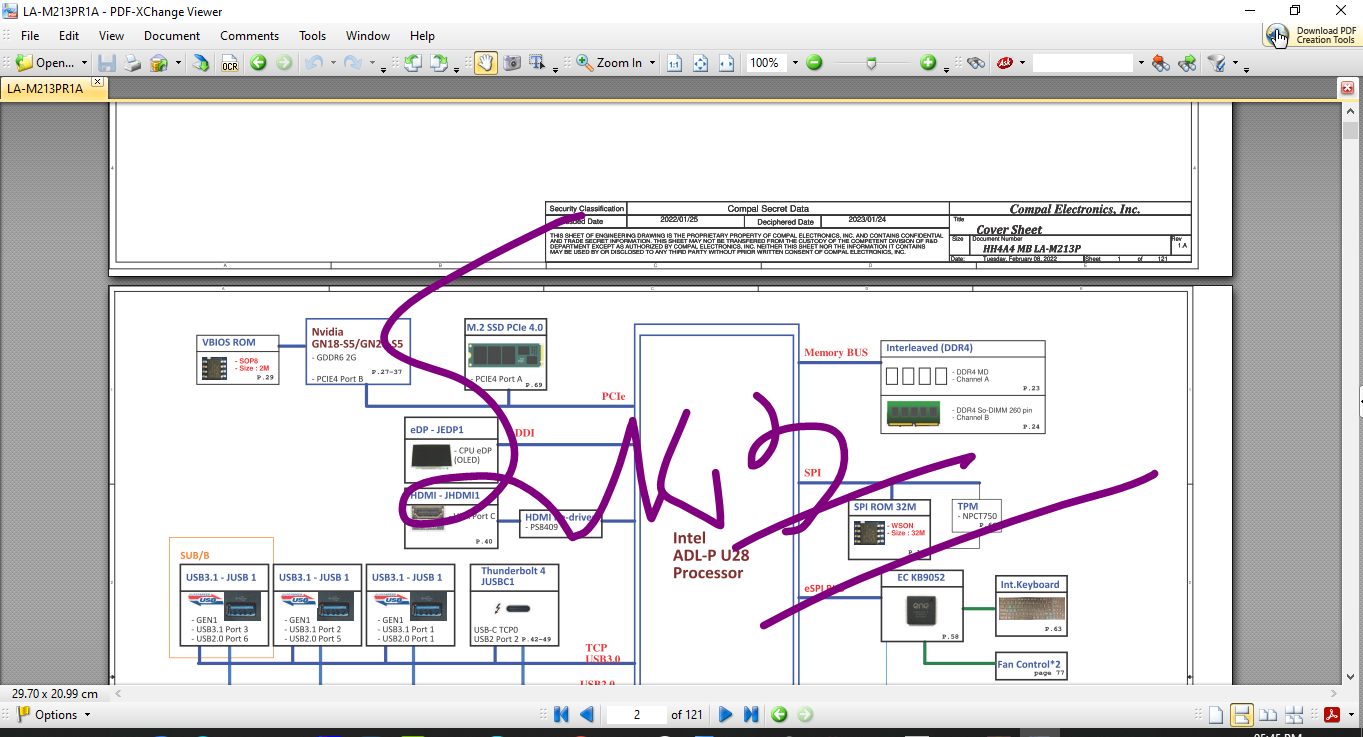Open the Zoom In tool dropdown
The height and width of the screenshot is (737, 1363).
(652, 63)
